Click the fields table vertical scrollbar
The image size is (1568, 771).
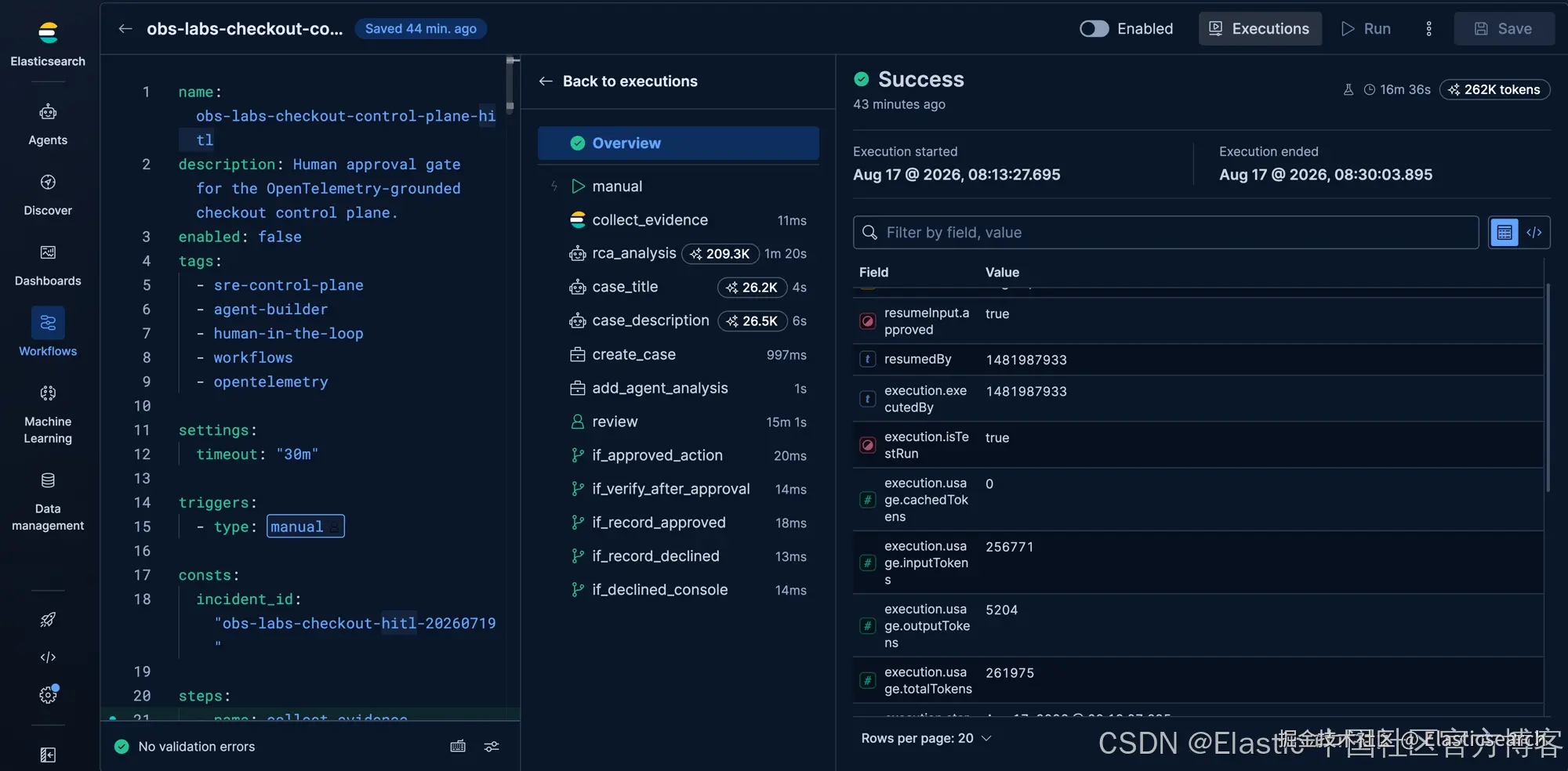[x=1548, y=388]
